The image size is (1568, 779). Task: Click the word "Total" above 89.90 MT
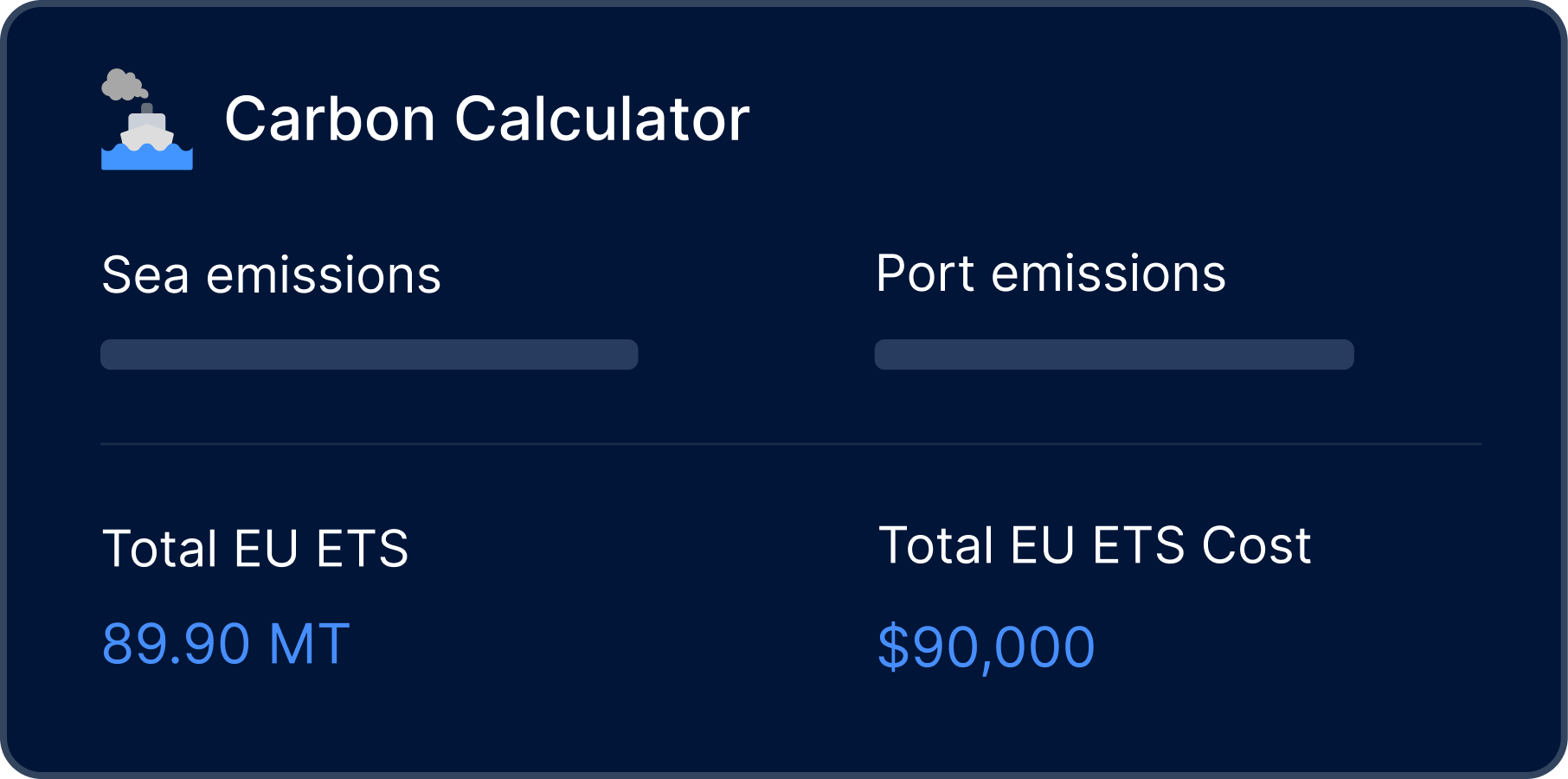pos(160,549)
